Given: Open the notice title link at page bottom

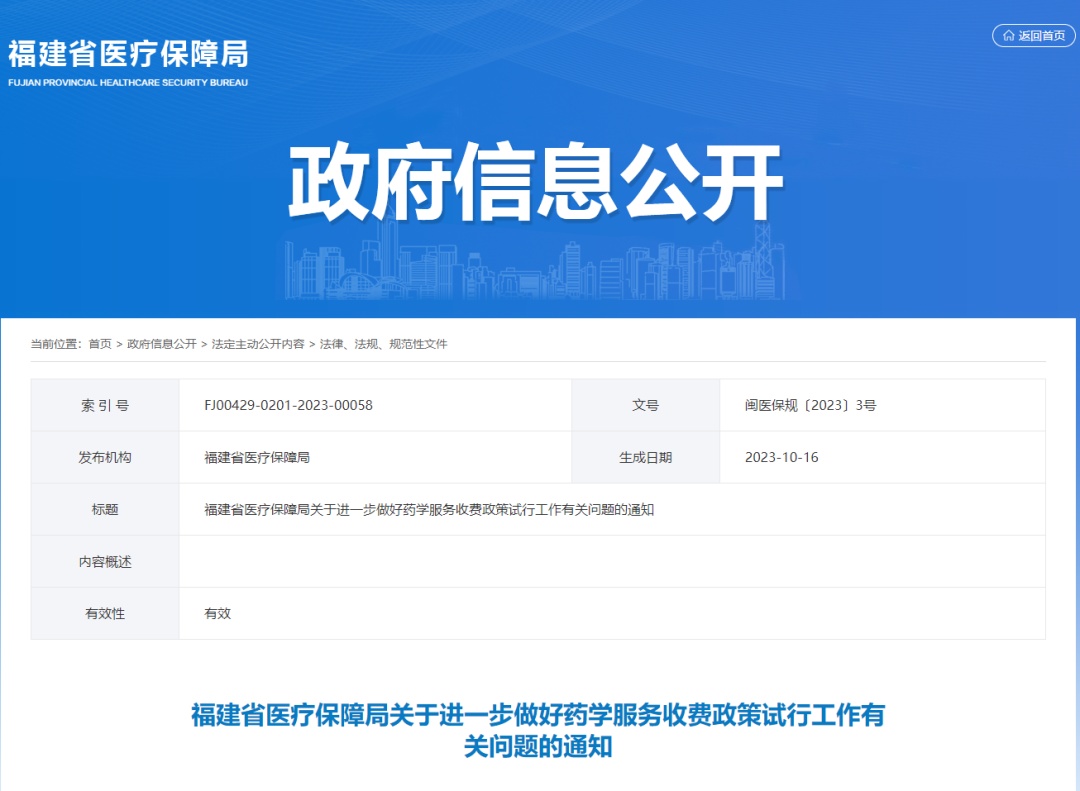Looking at the screenshot, I should point(540,728).
